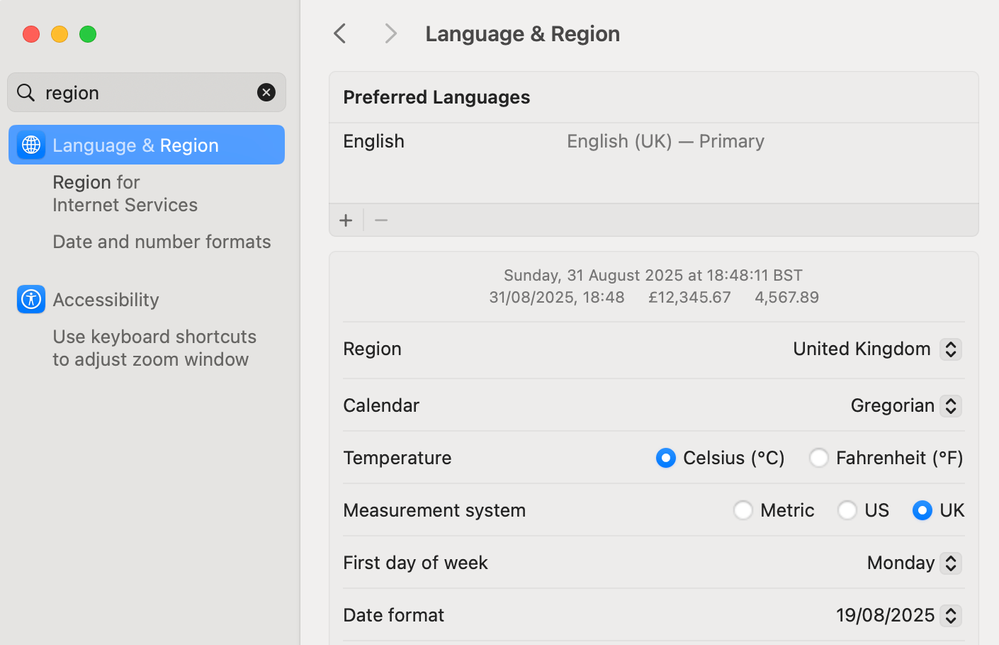The height and width of the screenshot is (645, 999).
Task: Select the English language row
Action: [654, 141]
